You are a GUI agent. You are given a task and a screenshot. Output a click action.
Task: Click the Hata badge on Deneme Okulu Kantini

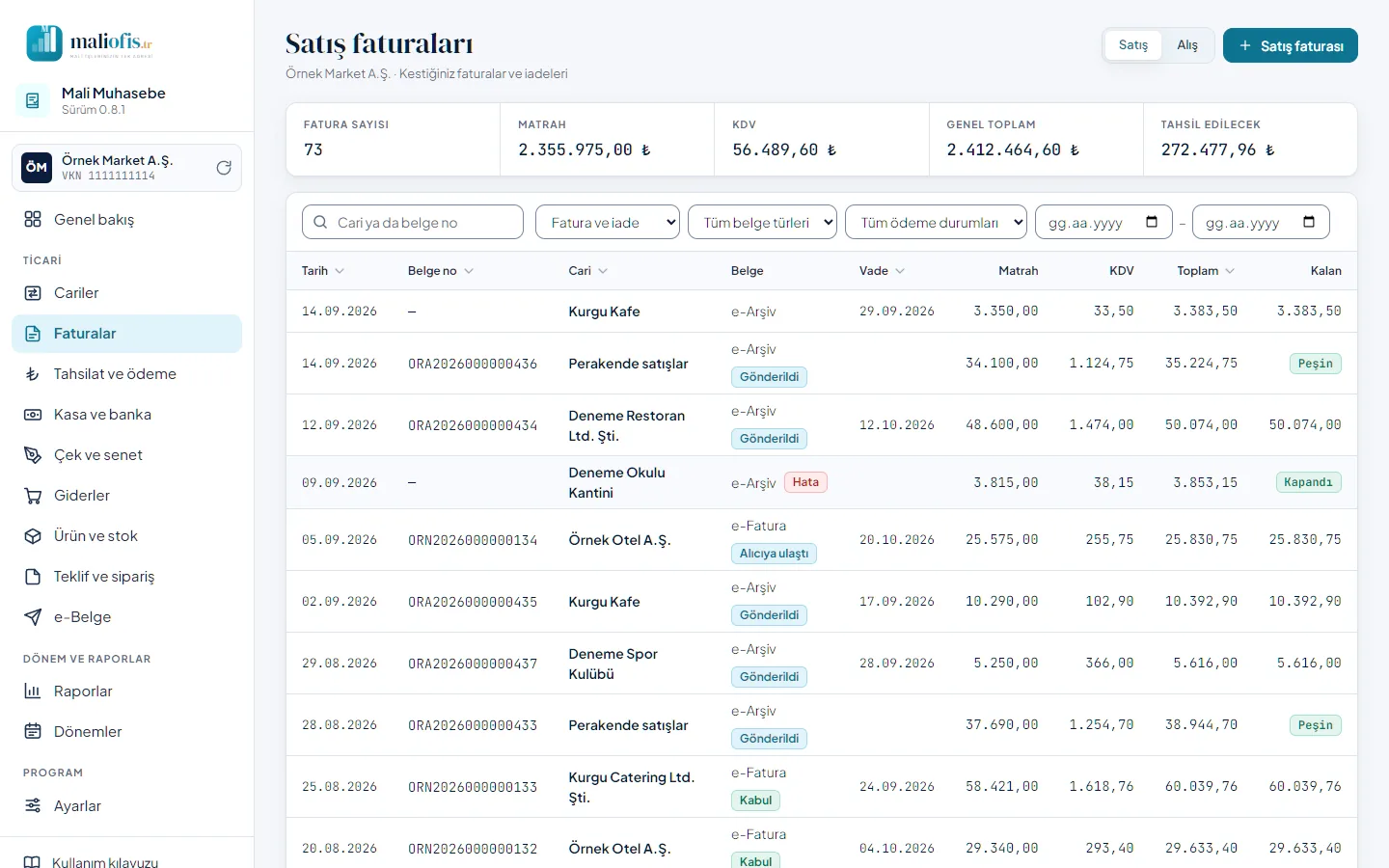[805, 482]
